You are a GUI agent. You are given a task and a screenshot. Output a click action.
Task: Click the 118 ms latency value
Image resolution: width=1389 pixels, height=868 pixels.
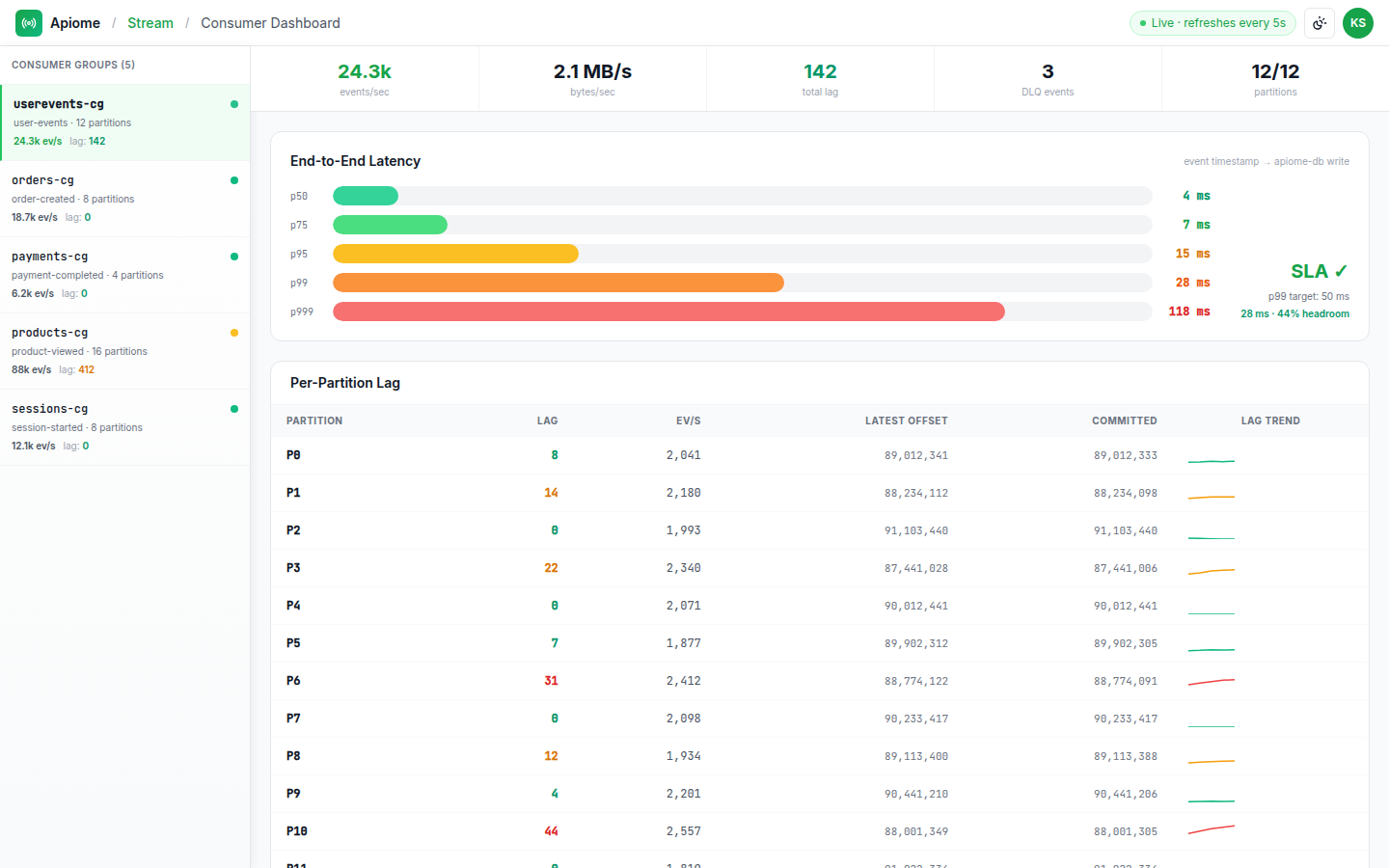(x=1189, y=312)
